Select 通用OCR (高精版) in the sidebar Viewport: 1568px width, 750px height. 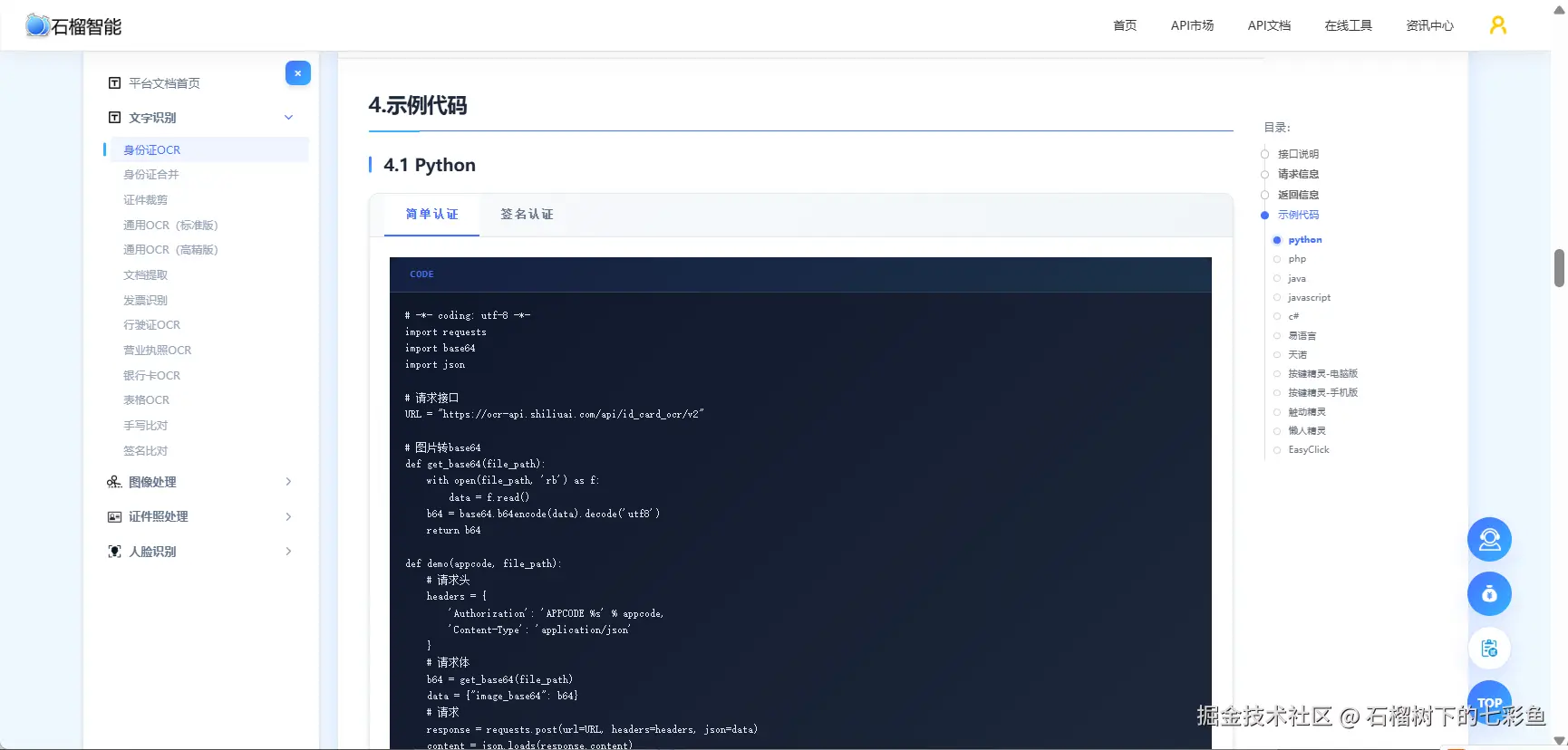pos(170,250)
